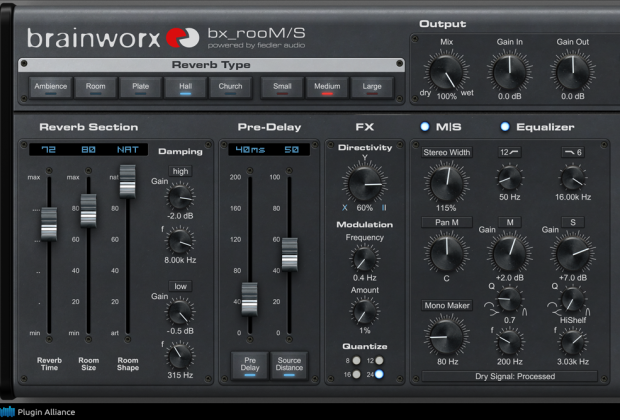Click the S channel label box
The height and width of the screenshot is (420, 620).
(573, 223)
